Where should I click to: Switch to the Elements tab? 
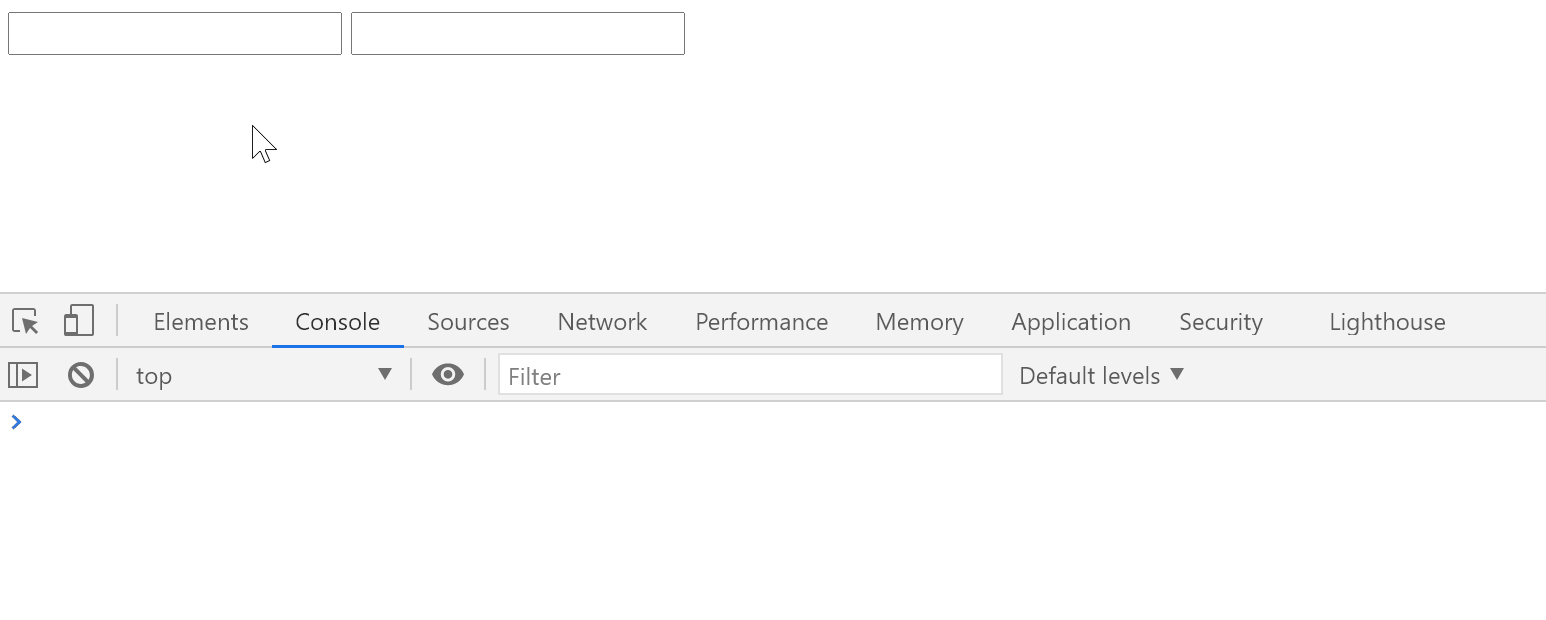(x=201, y=322)
